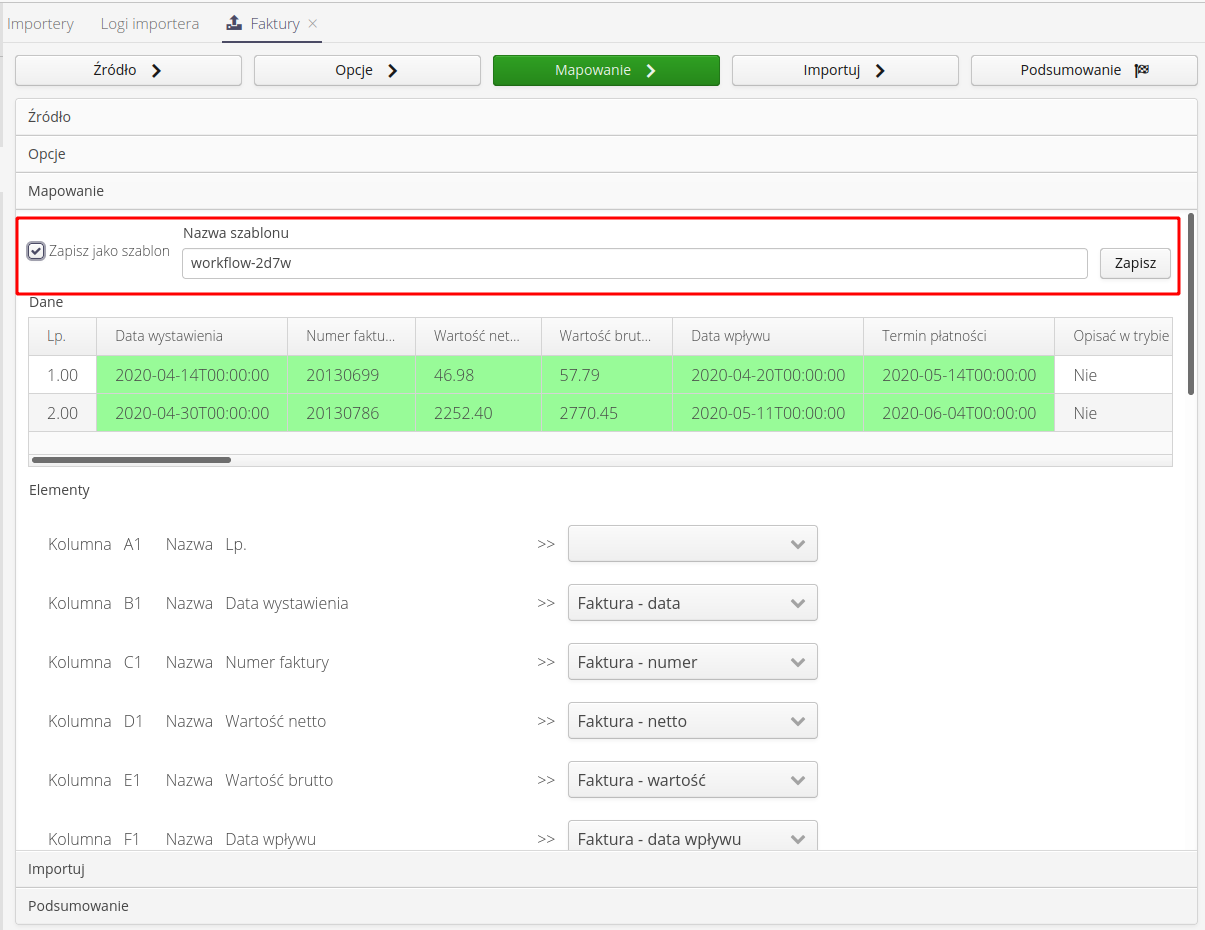Click the horizontal scrollbar below the data table
1205x930 pixels.
[x=130, y=459]
